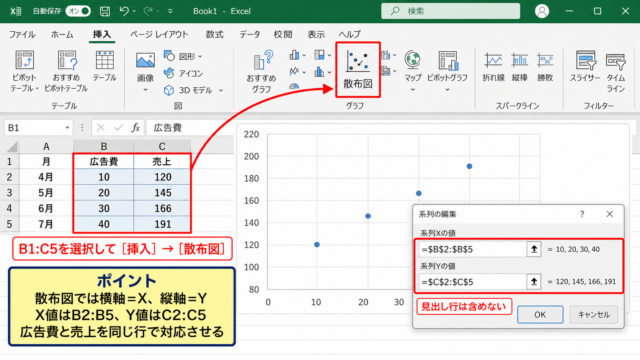Switch to the ホーム tab
The image size is (640, 360).
[x=62, y=34]
